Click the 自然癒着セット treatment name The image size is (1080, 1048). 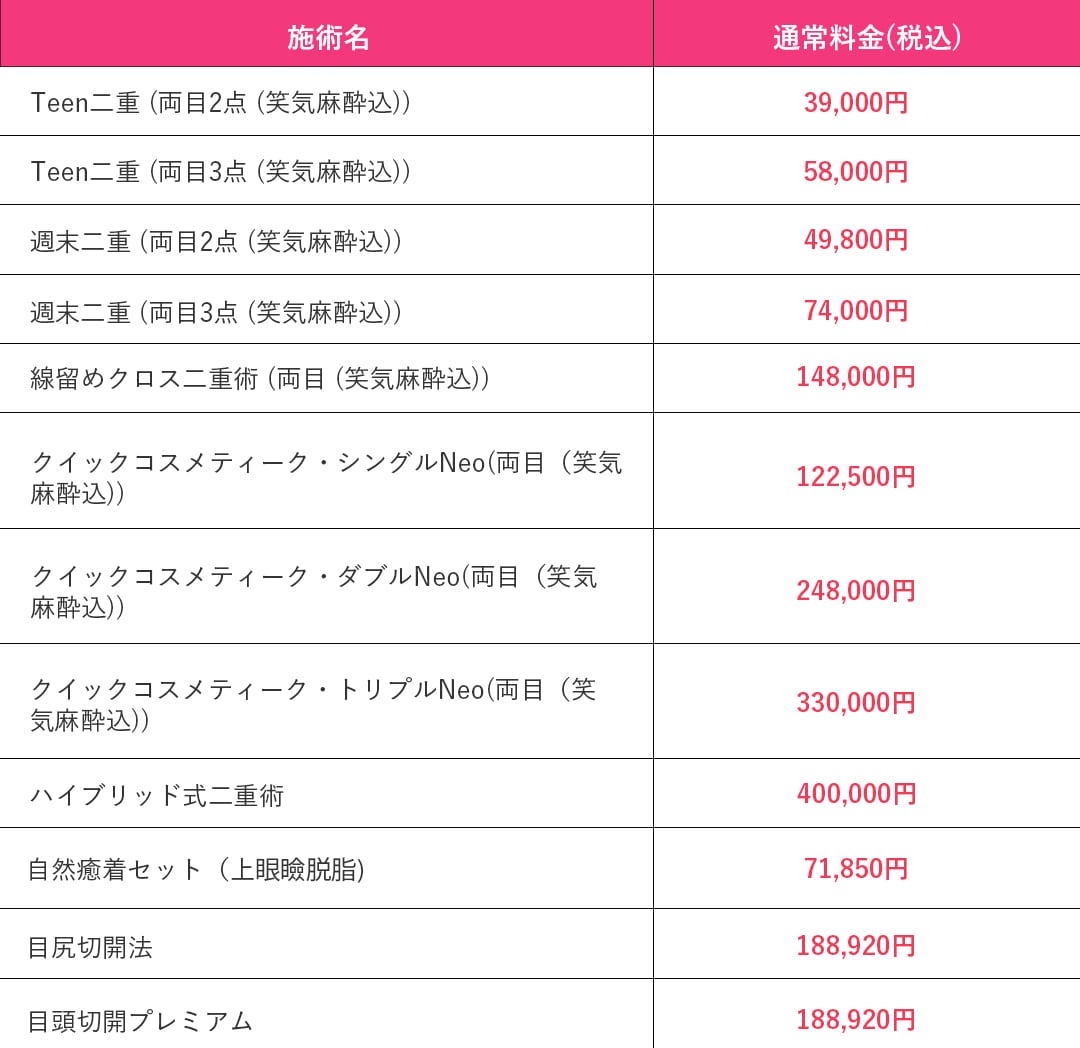(x=196, y=869)
